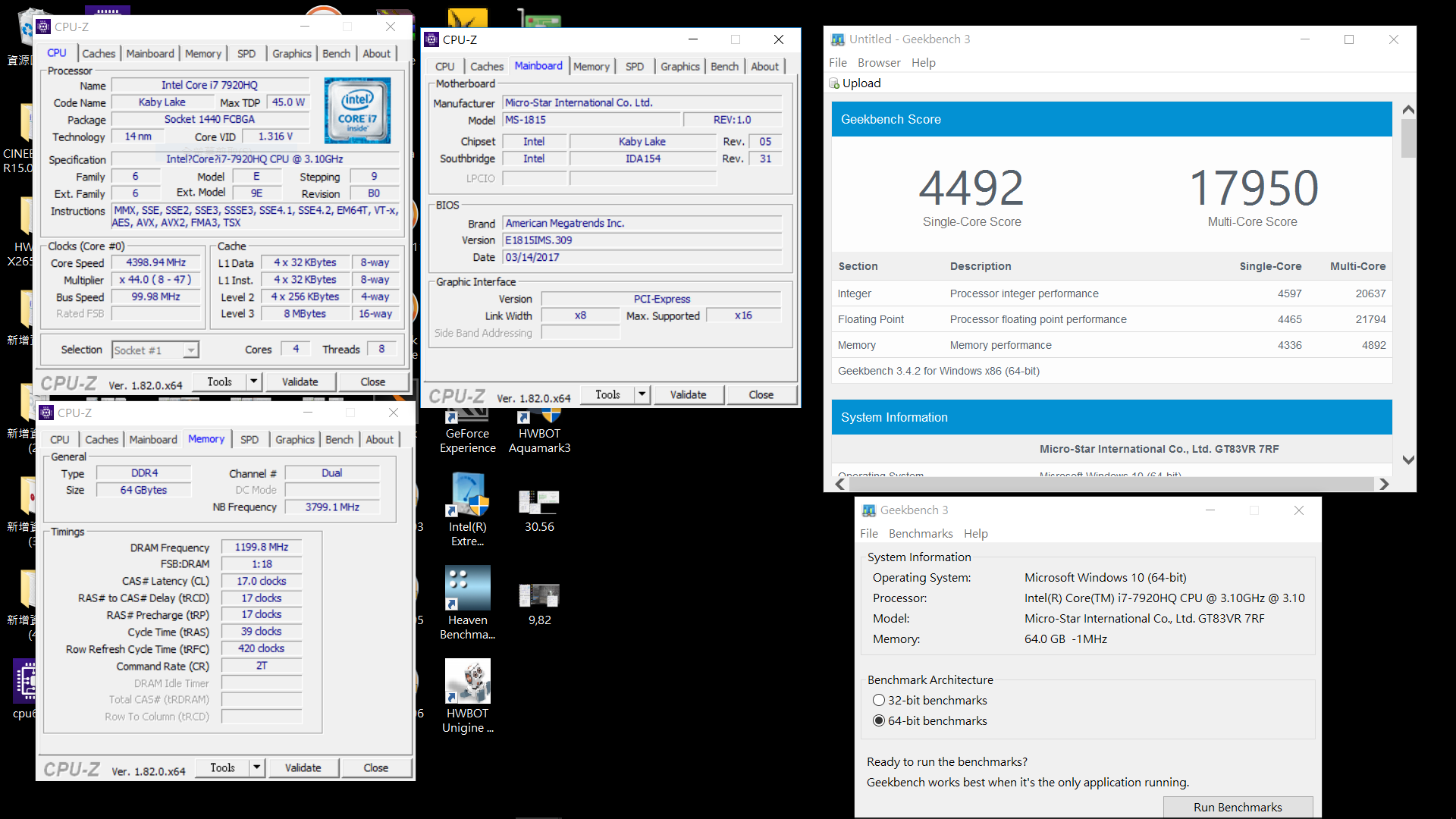Launch HWBOT Unigine shortcut
The width and height of the screenshot is (1456, 819).
[x=467, y=696]
